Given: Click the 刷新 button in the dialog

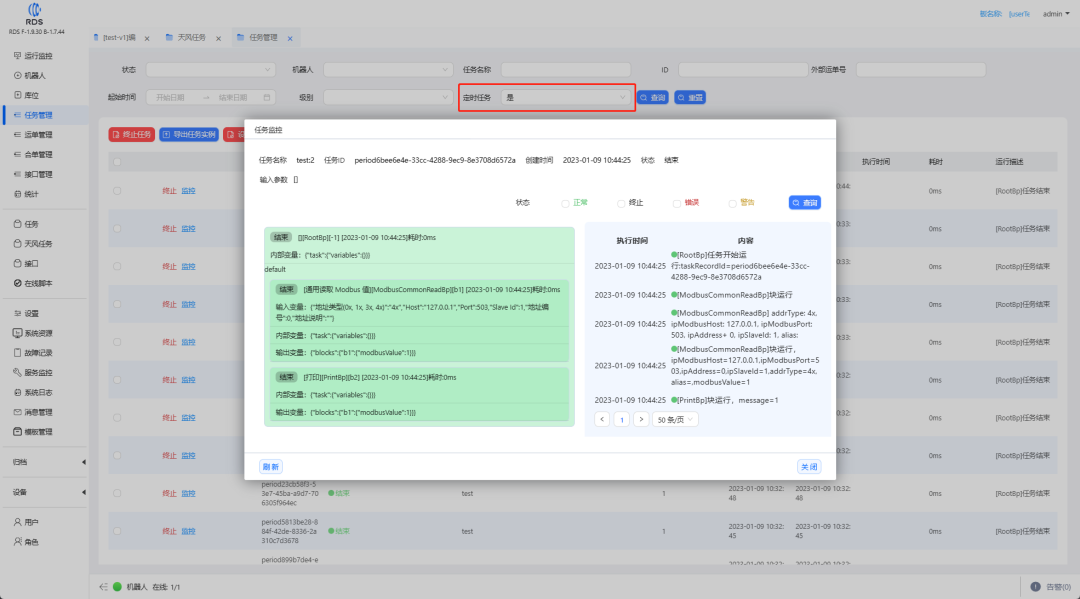Looking at the screenshot, I should pyautogui.click(x=270, y=467).
